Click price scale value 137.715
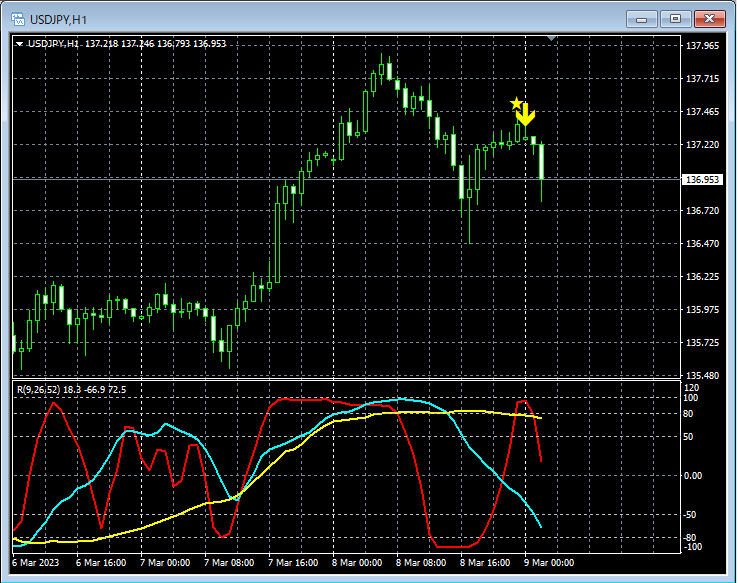Image resolution: width=738 pixels, height=583 pixels. coord(702,79)
